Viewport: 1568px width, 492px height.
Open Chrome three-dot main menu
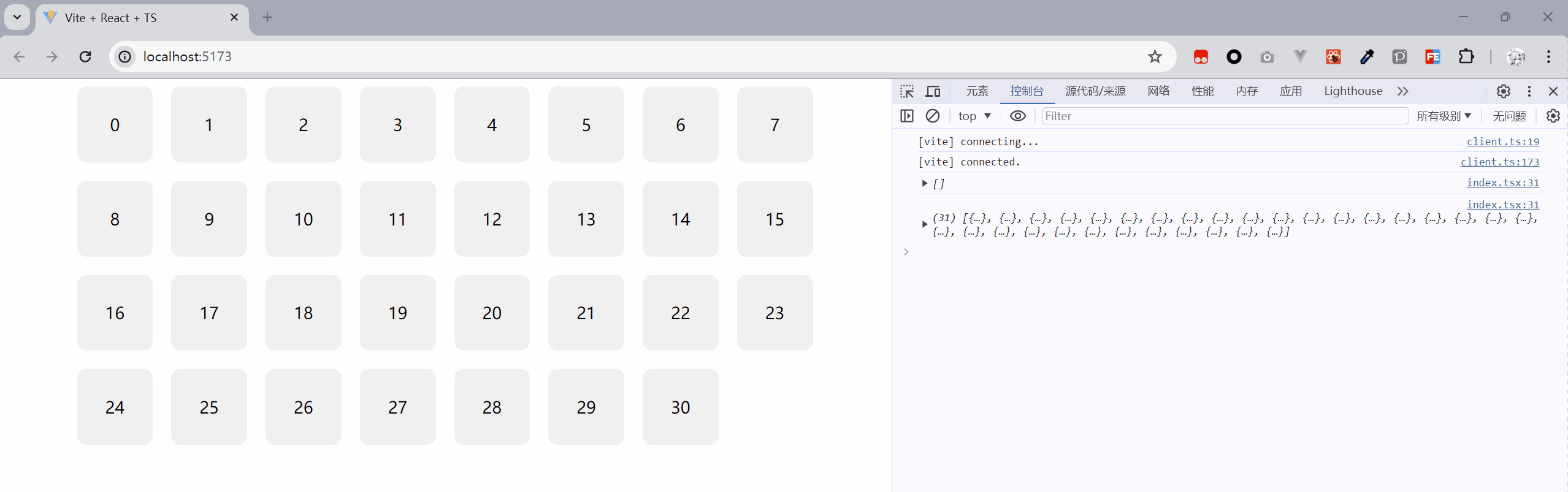[x=1549, y=56]
